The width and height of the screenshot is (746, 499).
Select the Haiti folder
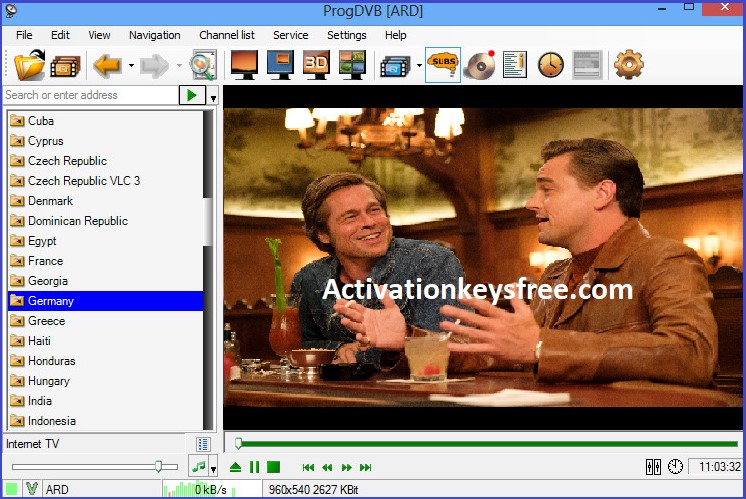click(105, 341)
